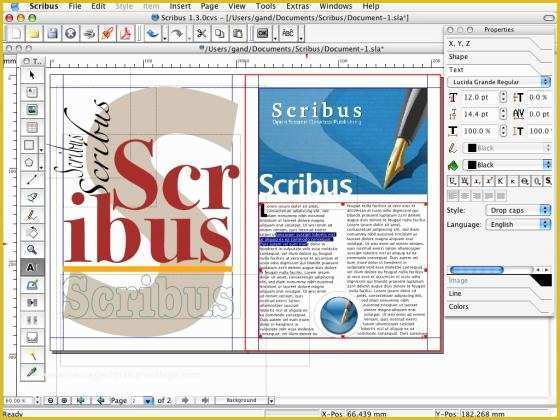The height and width of the screenshot is (420, 560).
Task: Cut the selection using the scissors icon
Action: click(201, 34)
